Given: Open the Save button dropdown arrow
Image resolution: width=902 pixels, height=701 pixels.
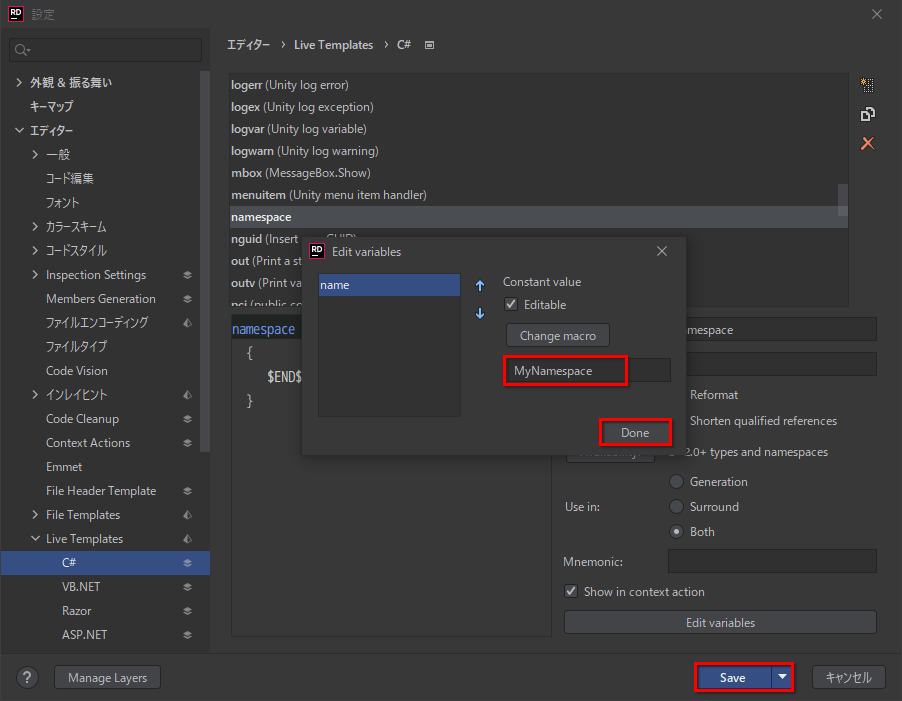Looking at the screenshot, I should [x=780, y=677].
